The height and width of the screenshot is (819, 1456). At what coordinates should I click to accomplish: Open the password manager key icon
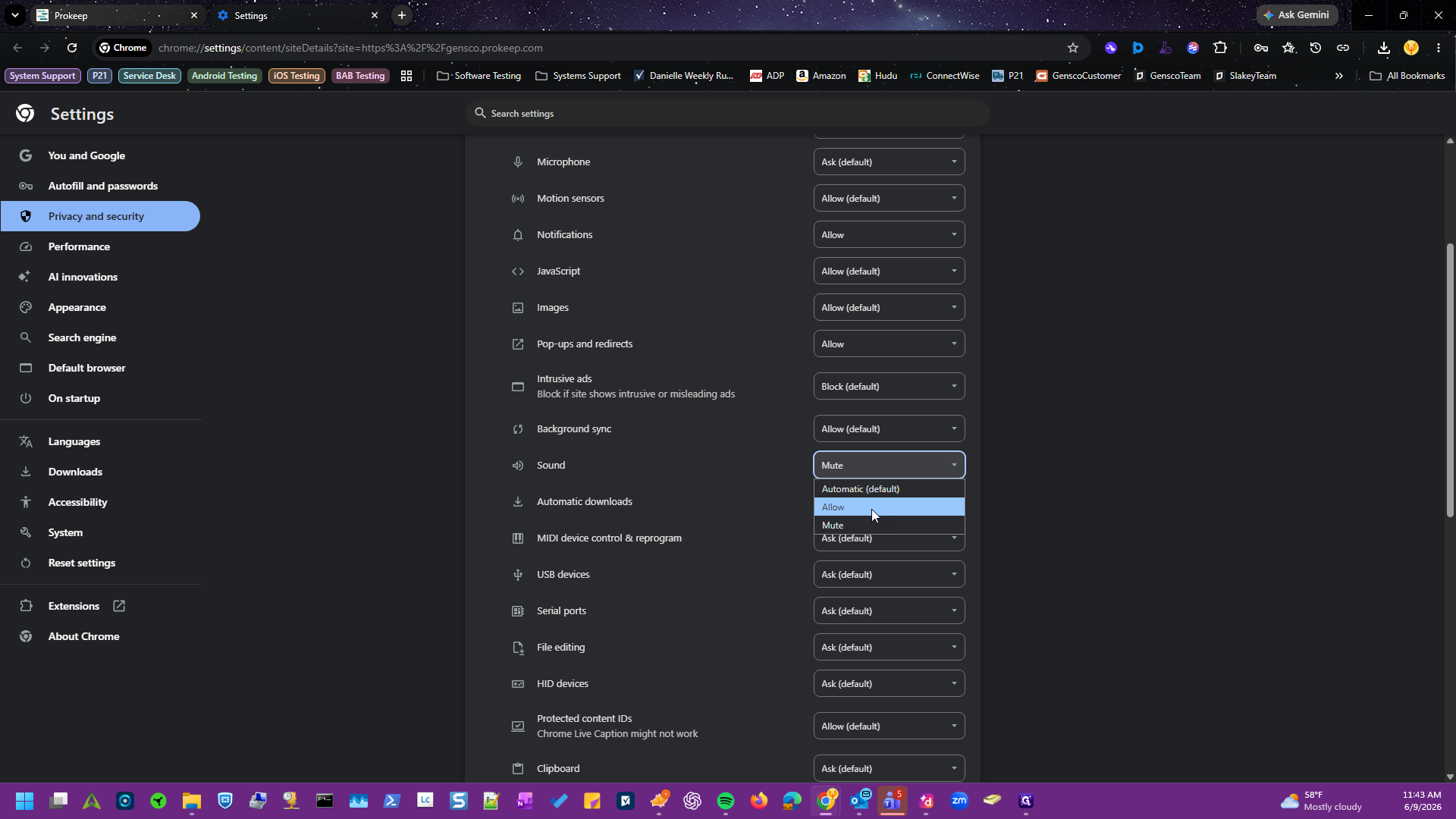[1261, 48]
